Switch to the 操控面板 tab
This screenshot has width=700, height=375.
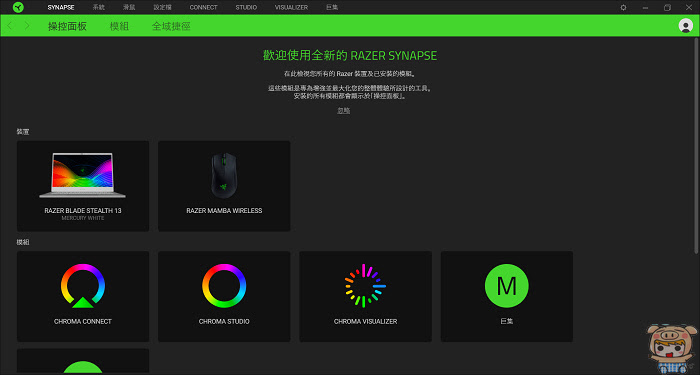(x=67, y=26)
